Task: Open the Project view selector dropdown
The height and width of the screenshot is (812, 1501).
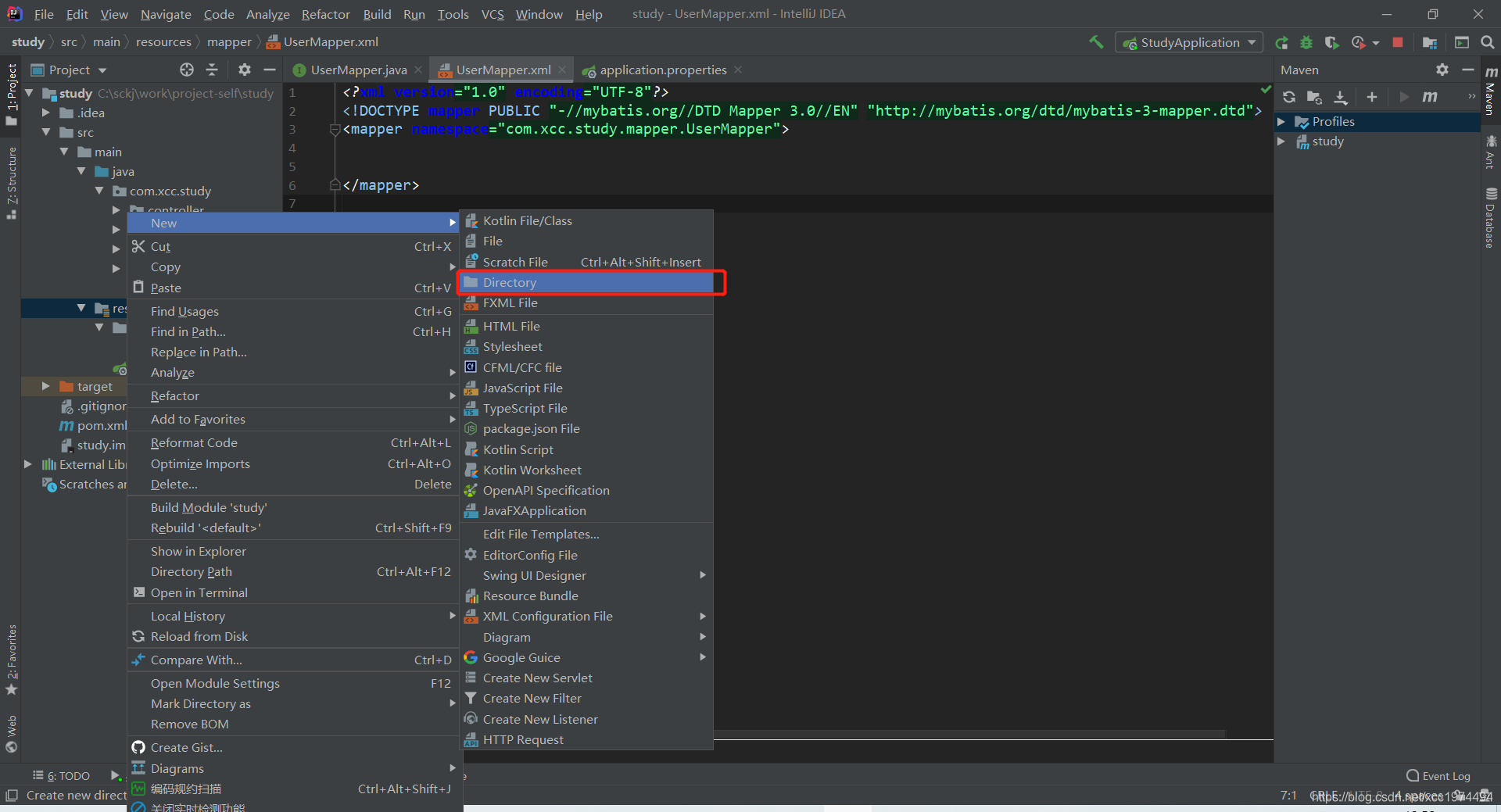Action: tap(69, 70)
